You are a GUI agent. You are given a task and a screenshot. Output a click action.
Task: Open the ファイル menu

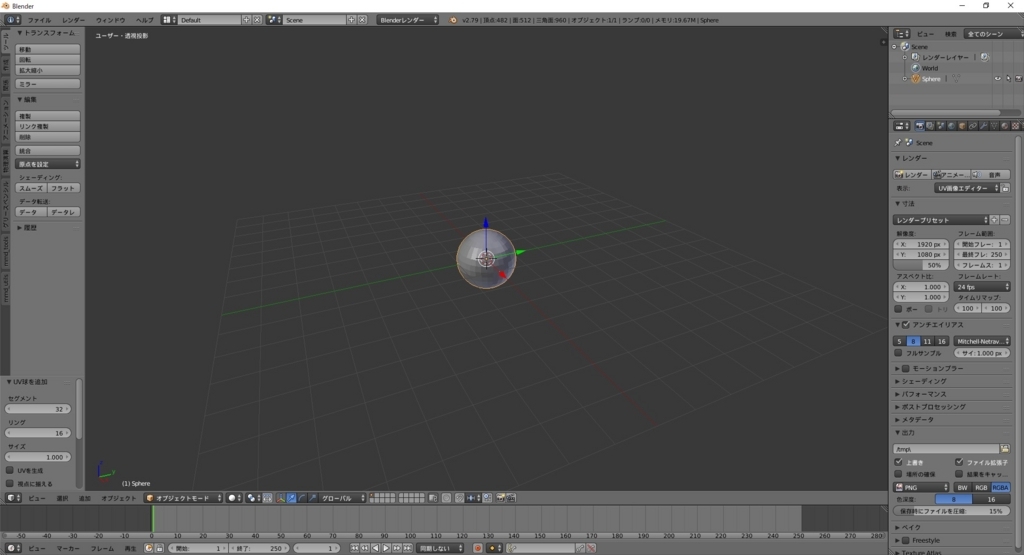pos(39,20)
